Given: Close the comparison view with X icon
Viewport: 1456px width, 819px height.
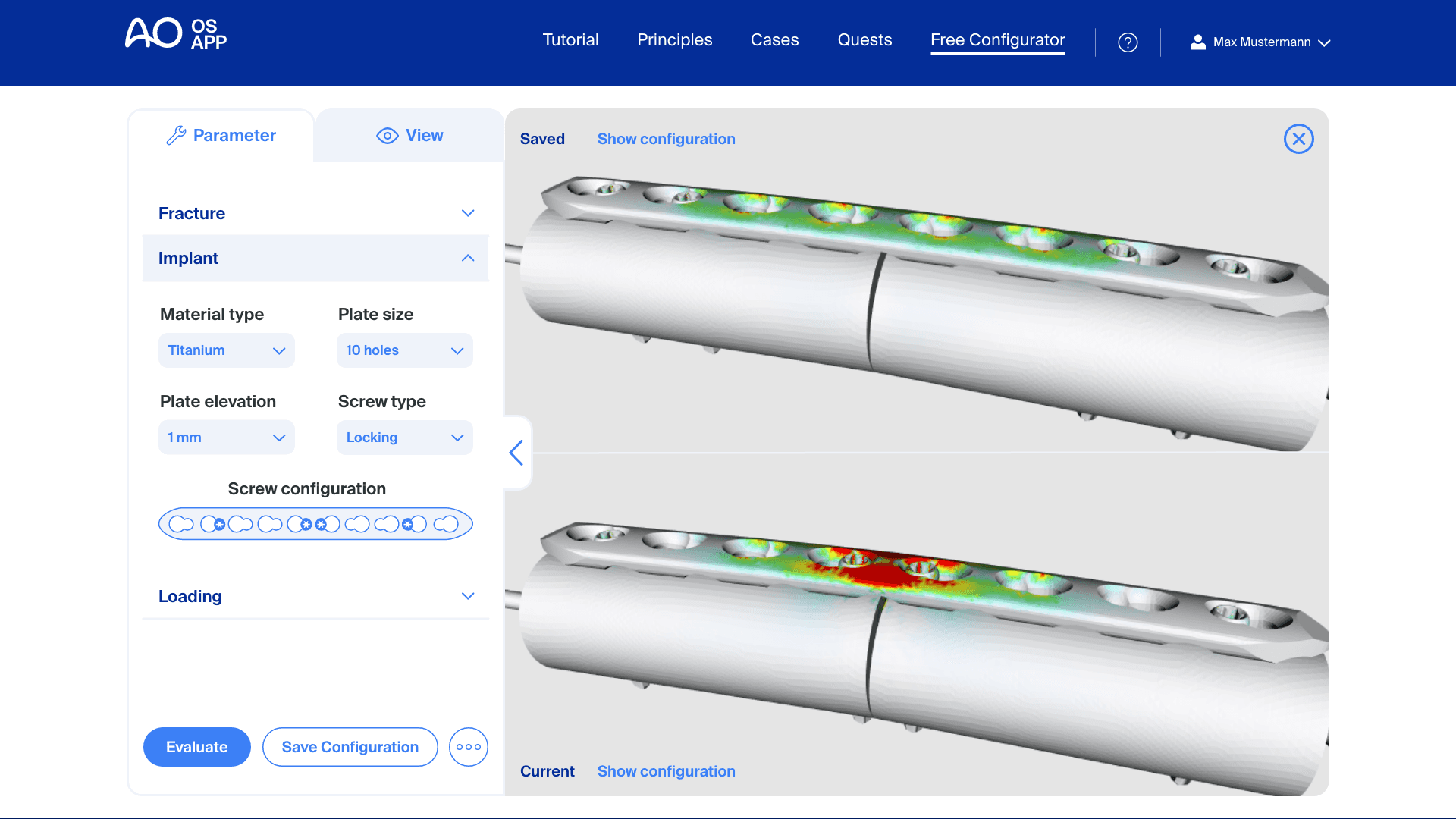Looking at the screenshot, I should tap(1298, 139).
